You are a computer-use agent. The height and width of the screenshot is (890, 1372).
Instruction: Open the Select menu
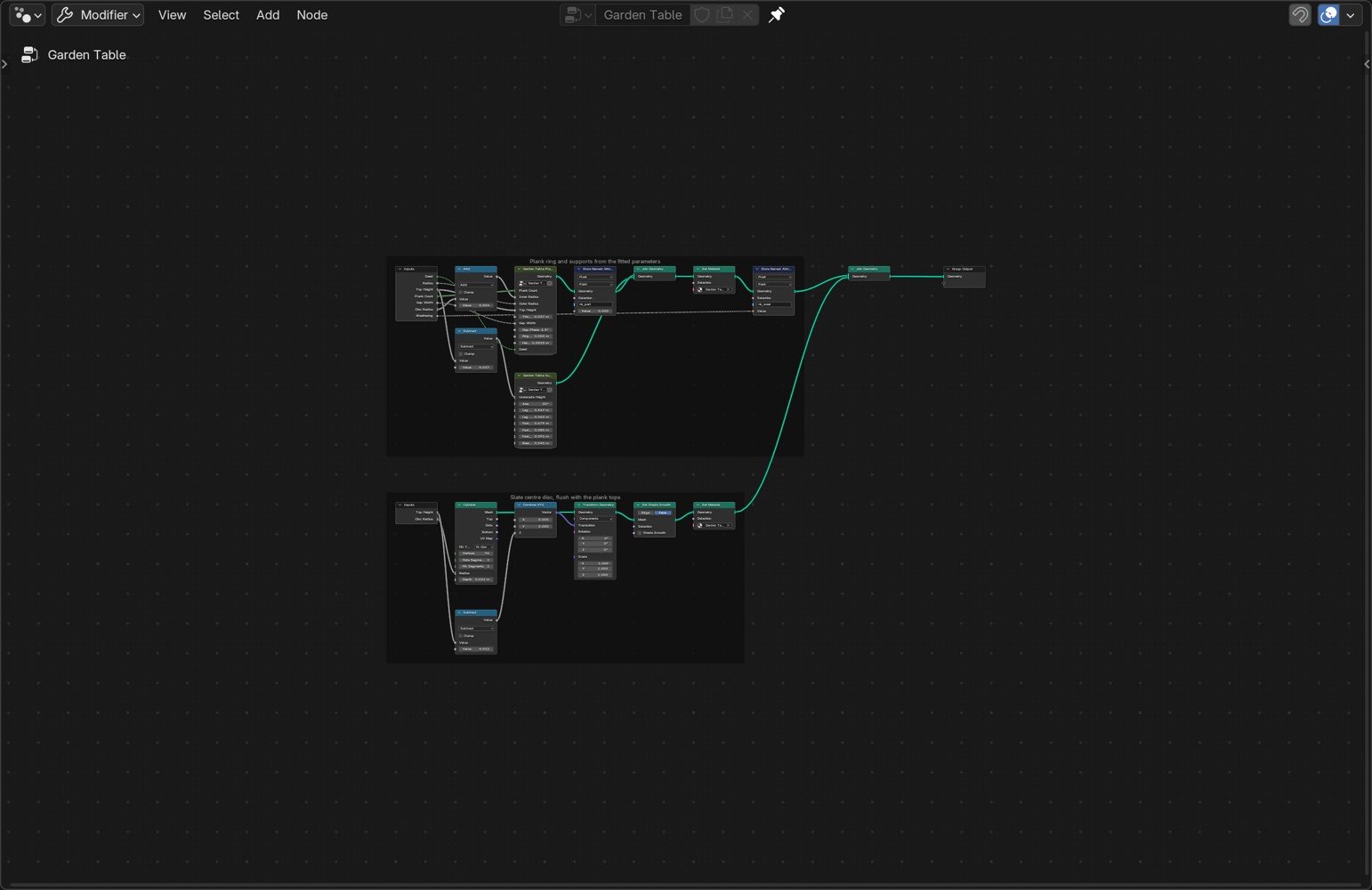[x=221, y=15]
